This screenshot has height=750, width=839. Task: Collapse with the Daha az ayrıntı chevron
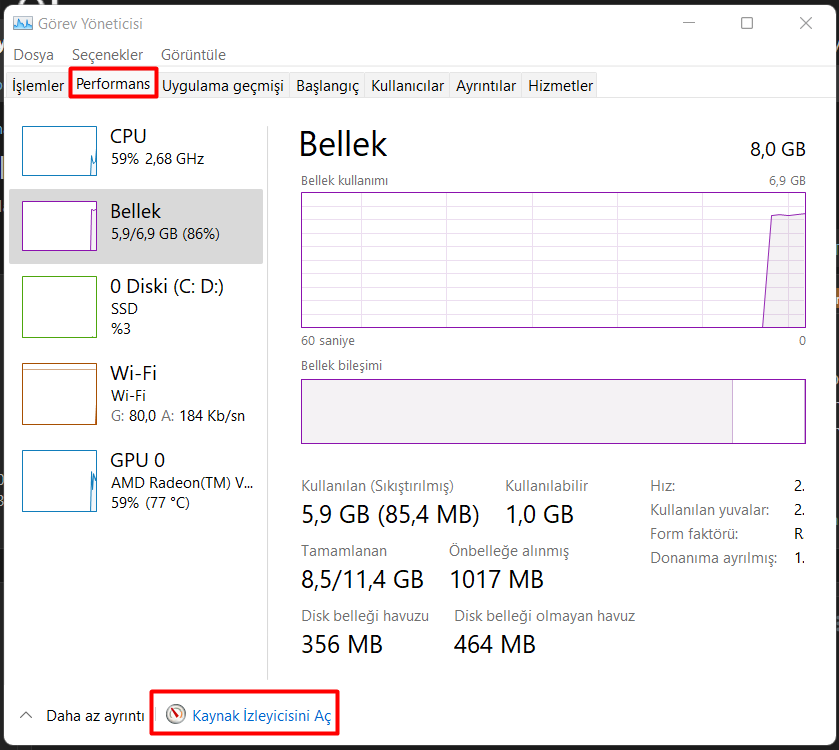tap(27, 716)
